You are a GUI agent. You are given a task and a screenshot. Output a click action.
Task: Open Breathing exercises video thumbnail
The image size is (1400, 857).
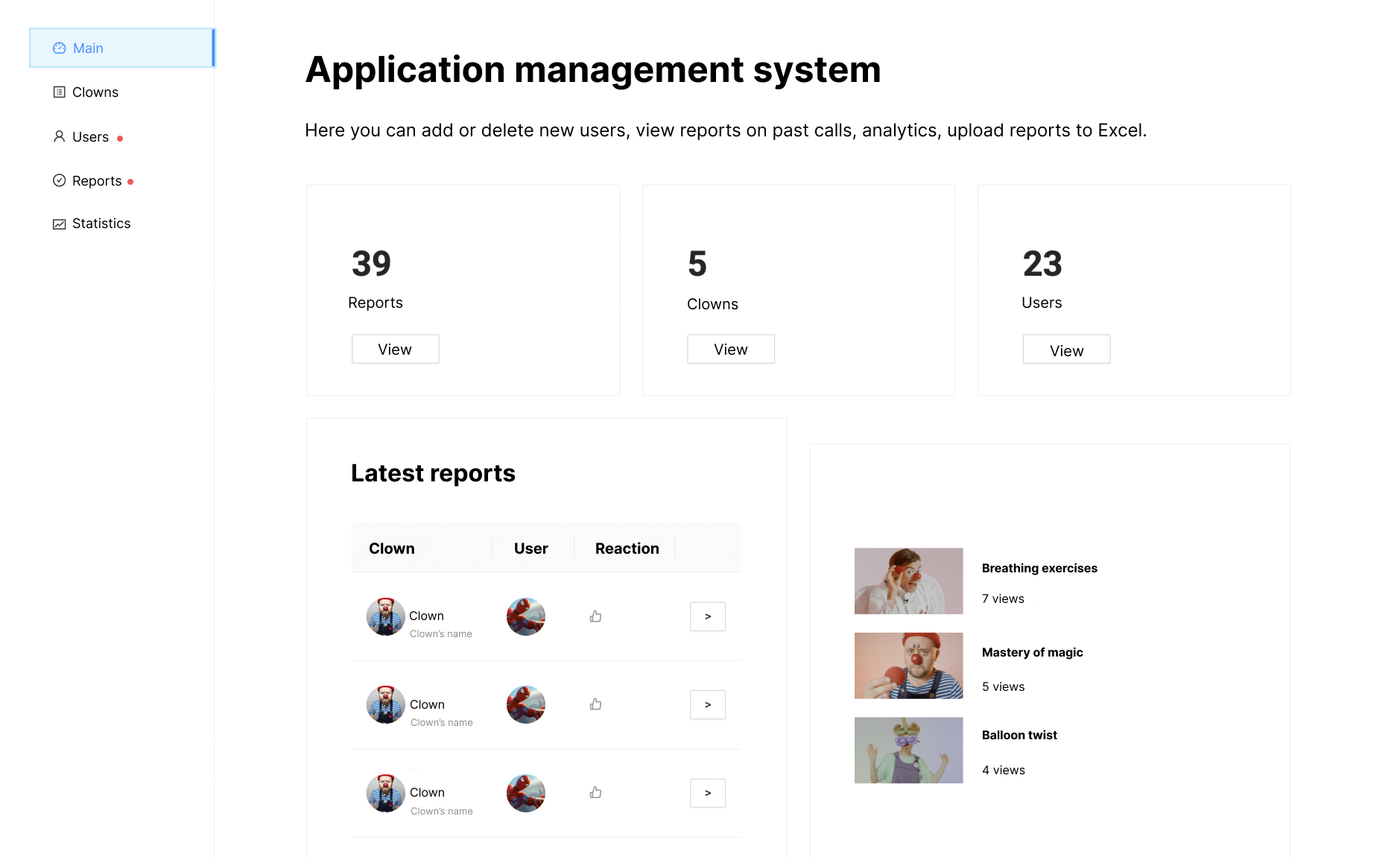tap(908, 581)
